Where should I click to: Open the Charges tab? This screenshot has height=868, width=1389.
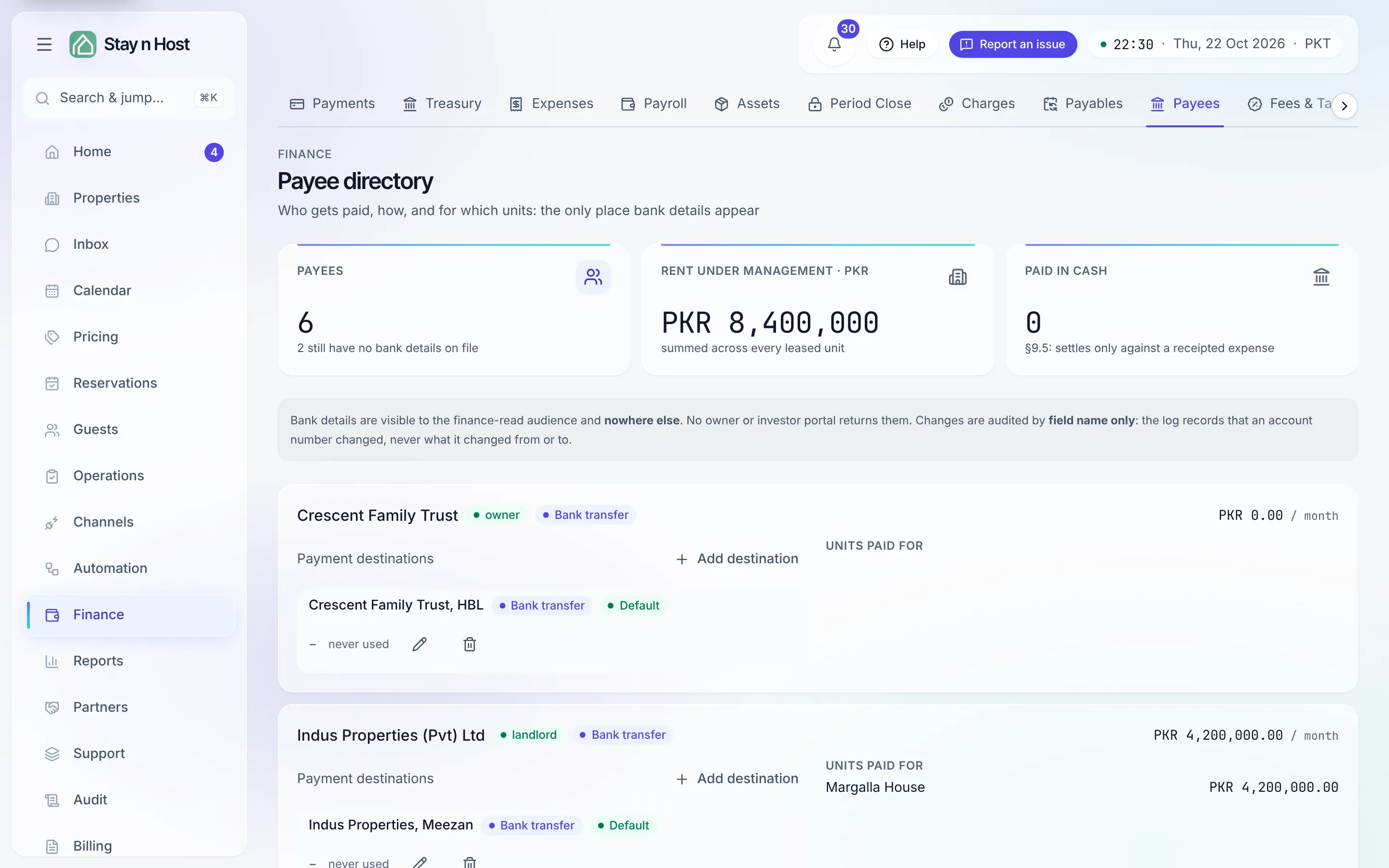[977, 104]
